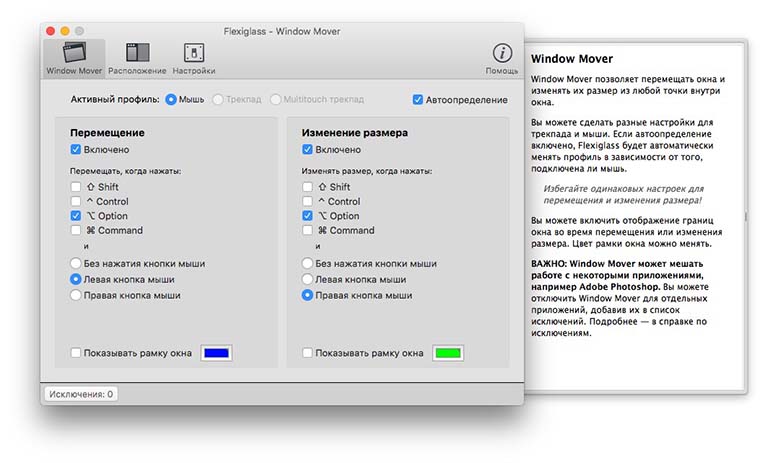Image resolution: width=760 pixels, height=463 pixels.
Task: Enable Control modifier for Перемещение
Action: (76, 201)
